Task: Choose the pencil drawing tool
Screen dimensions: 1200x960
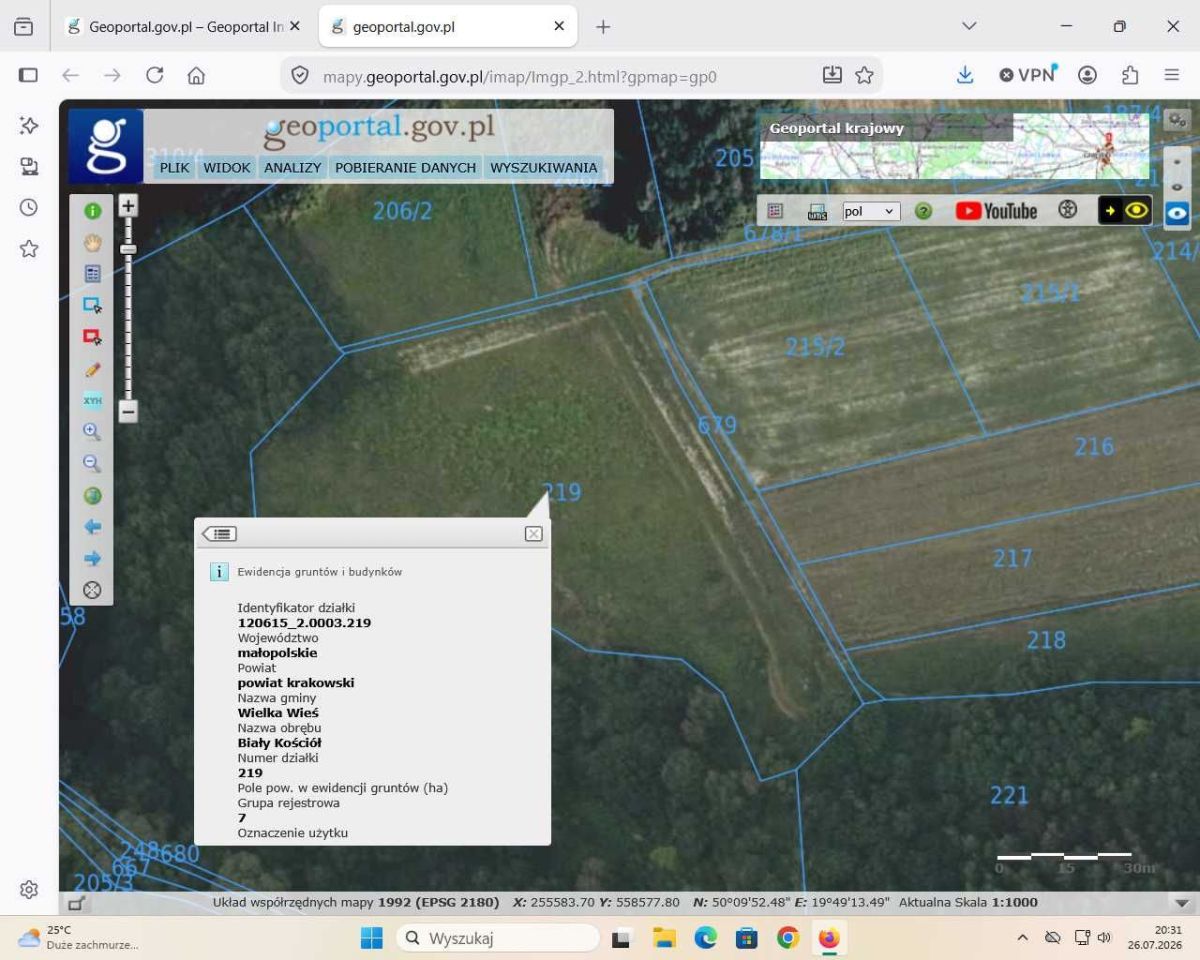Action: [x=92, y=369]
